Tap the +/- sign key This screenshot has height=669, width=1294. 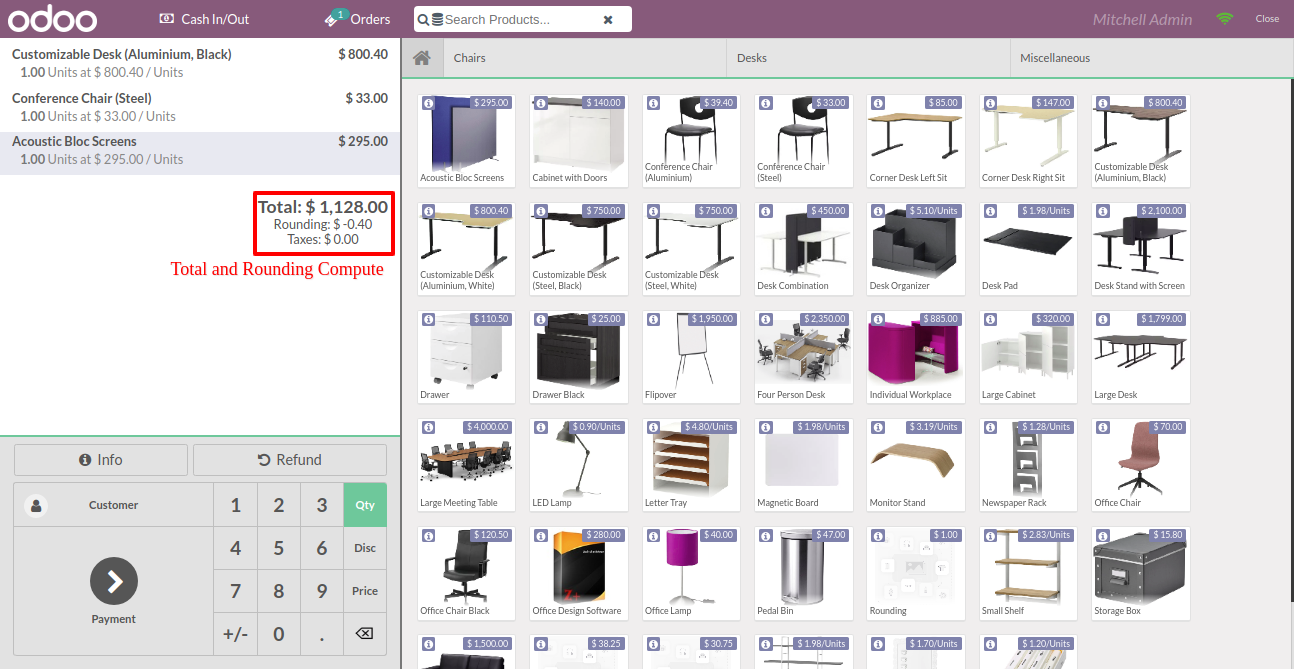236,633
